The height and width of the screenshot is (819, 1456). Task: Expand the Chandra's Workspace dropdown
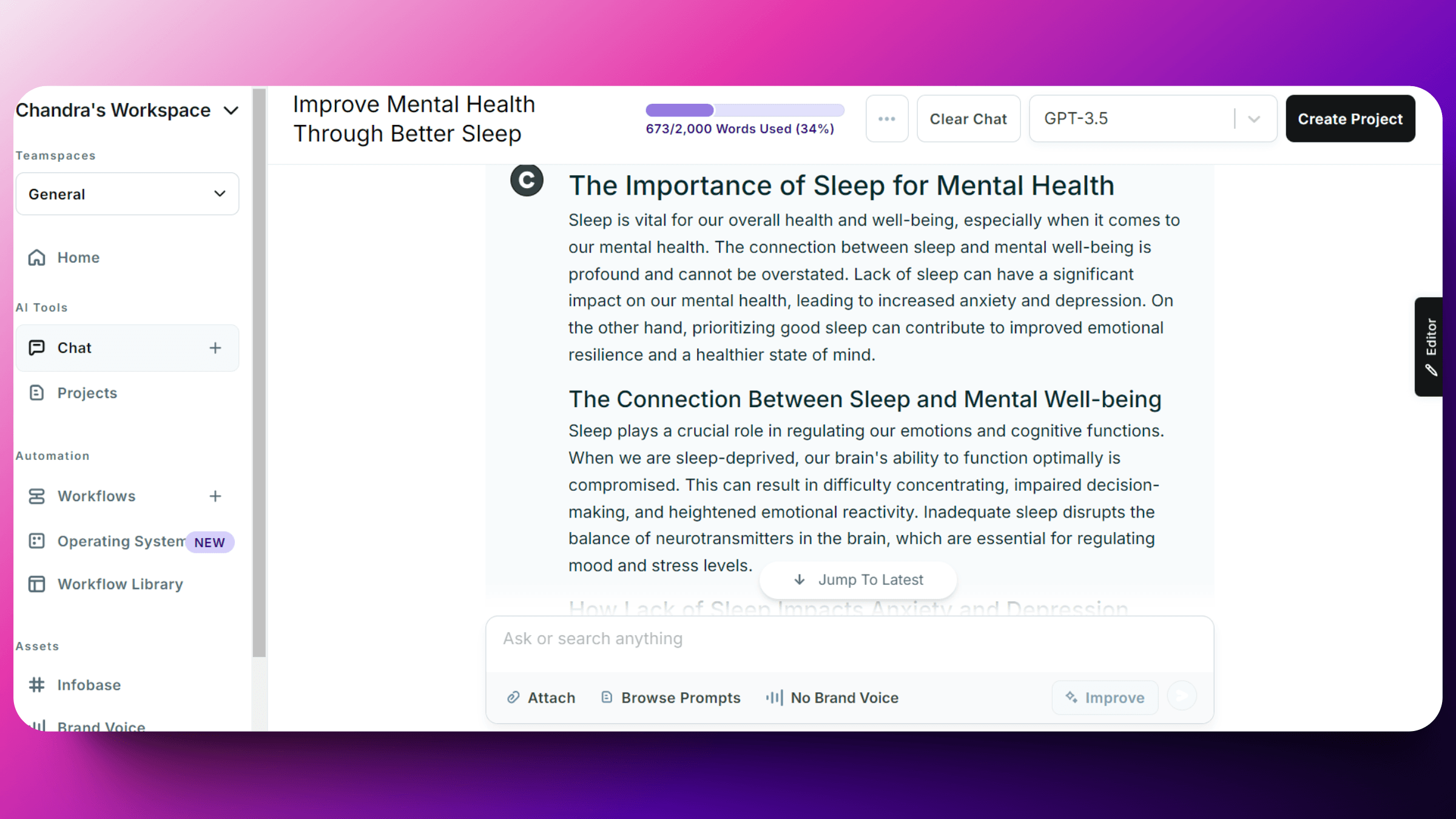click(128, 109)
